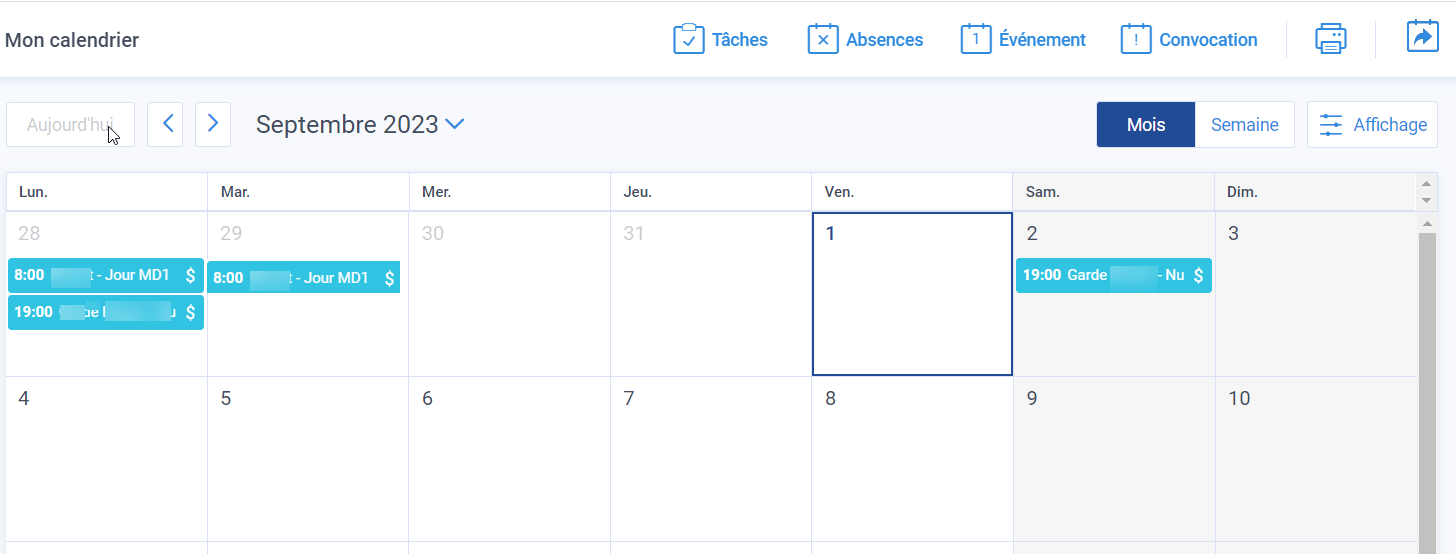This screenshot has height=554, width=1456.
Task: Click scrollbar up arrow near Dim. header
Action: 1427,183
